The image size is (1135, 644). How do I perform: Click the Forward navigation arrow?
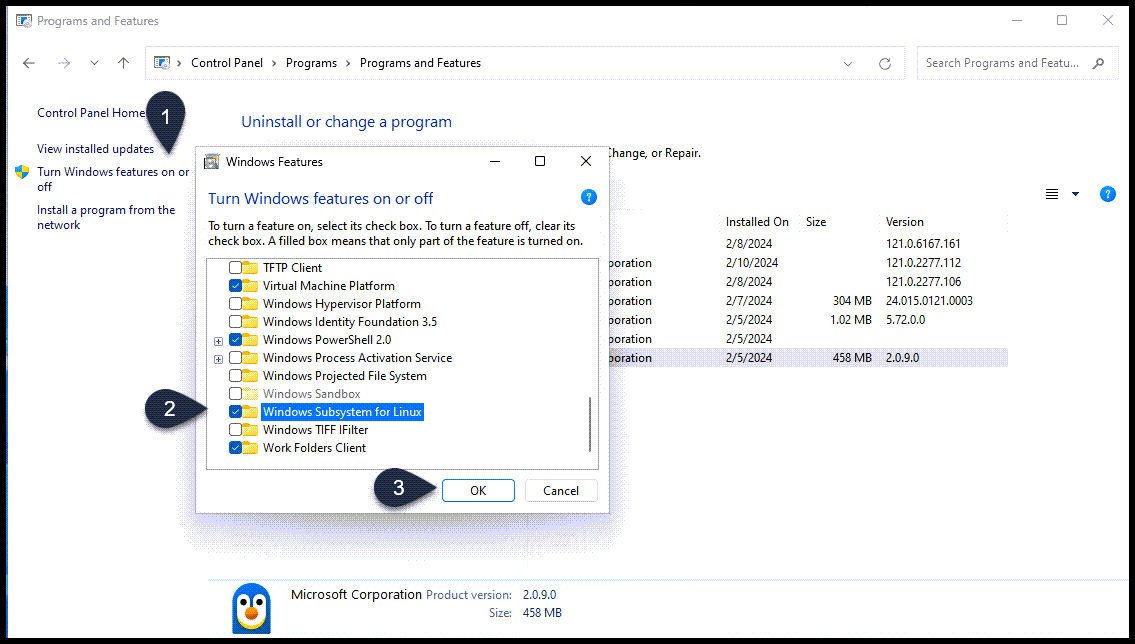pyautogui.click(x=64, y=63)
